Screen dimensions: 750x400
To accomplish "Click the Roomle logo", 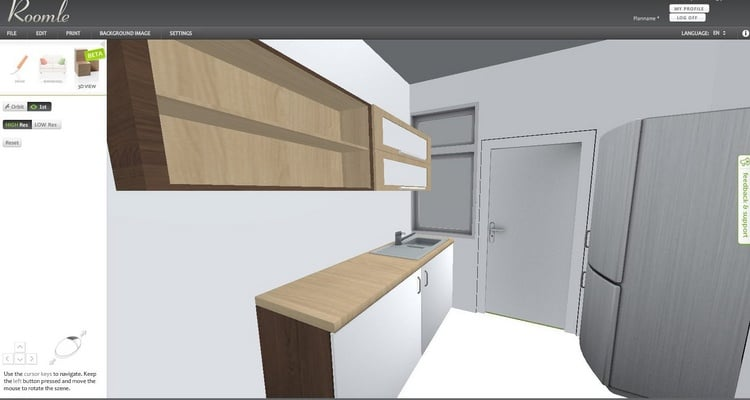I will 39,11.
